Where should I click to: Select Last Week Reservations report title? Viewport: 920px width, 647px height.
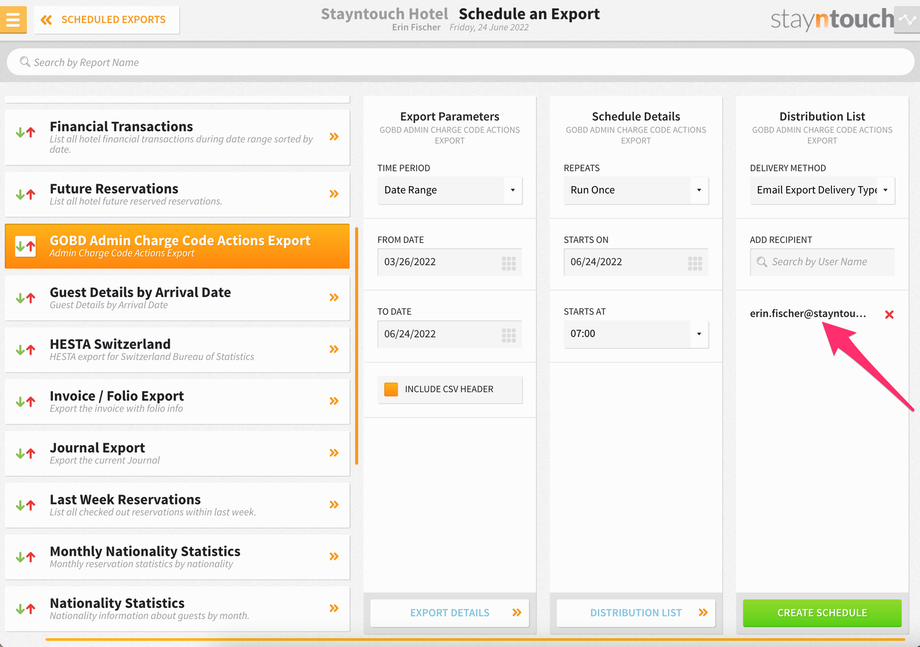pyautogui.click(x=125, y=499)
